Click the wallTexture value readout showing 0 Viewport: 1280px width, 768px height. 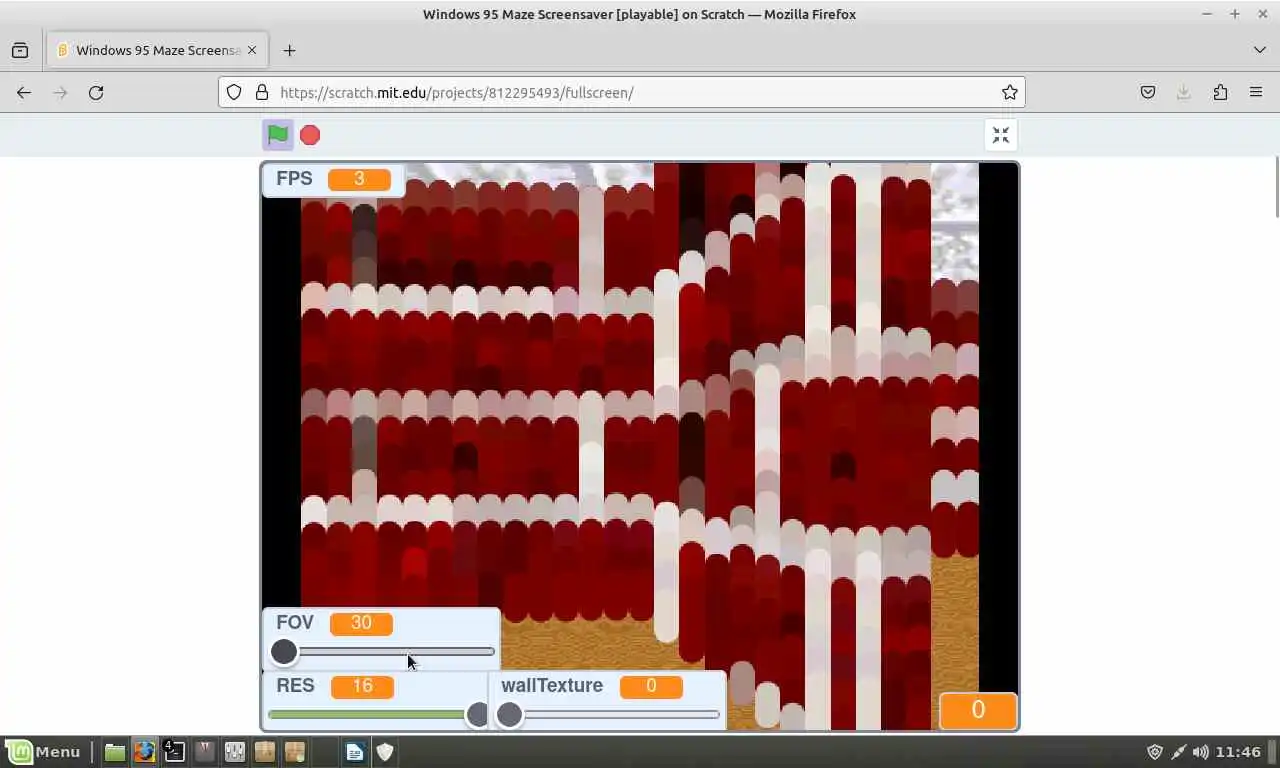(651, 686)
